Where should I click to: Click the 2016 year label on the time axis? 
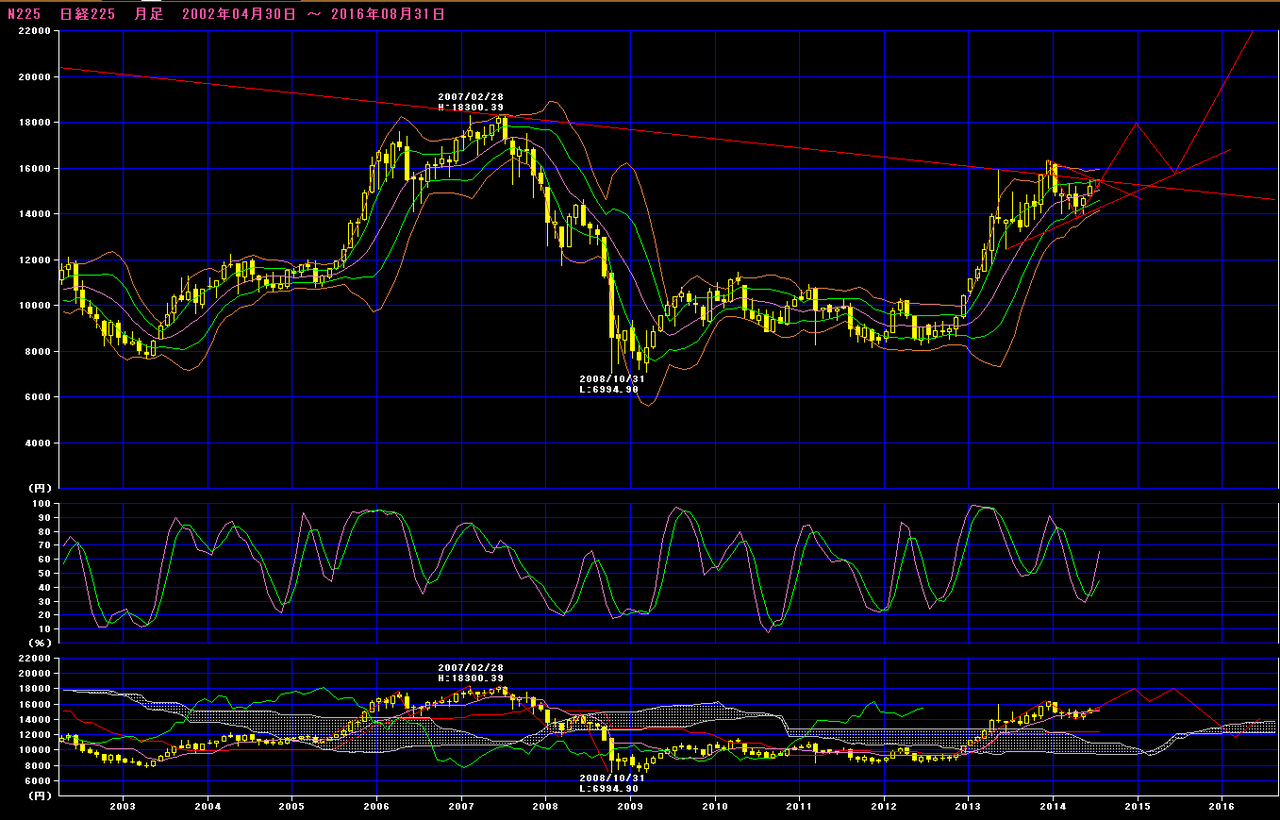click(1222, 806)
